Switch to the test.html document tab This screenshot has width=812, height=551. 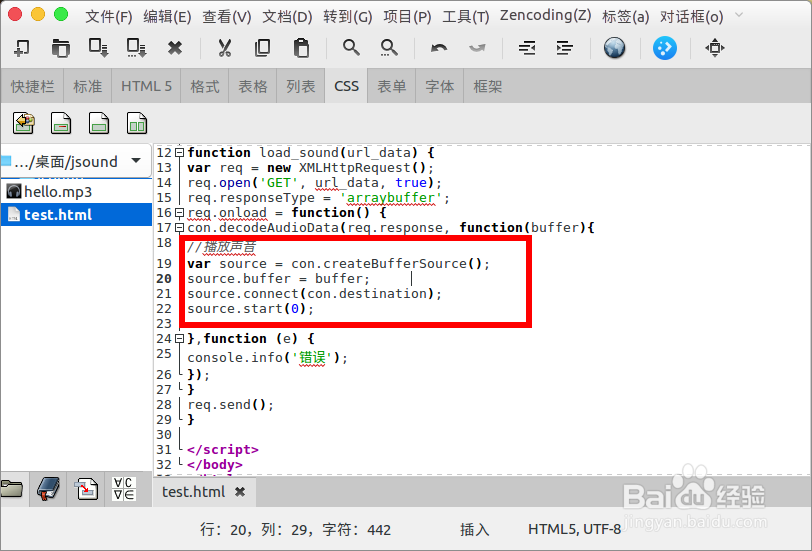point(194,491)
